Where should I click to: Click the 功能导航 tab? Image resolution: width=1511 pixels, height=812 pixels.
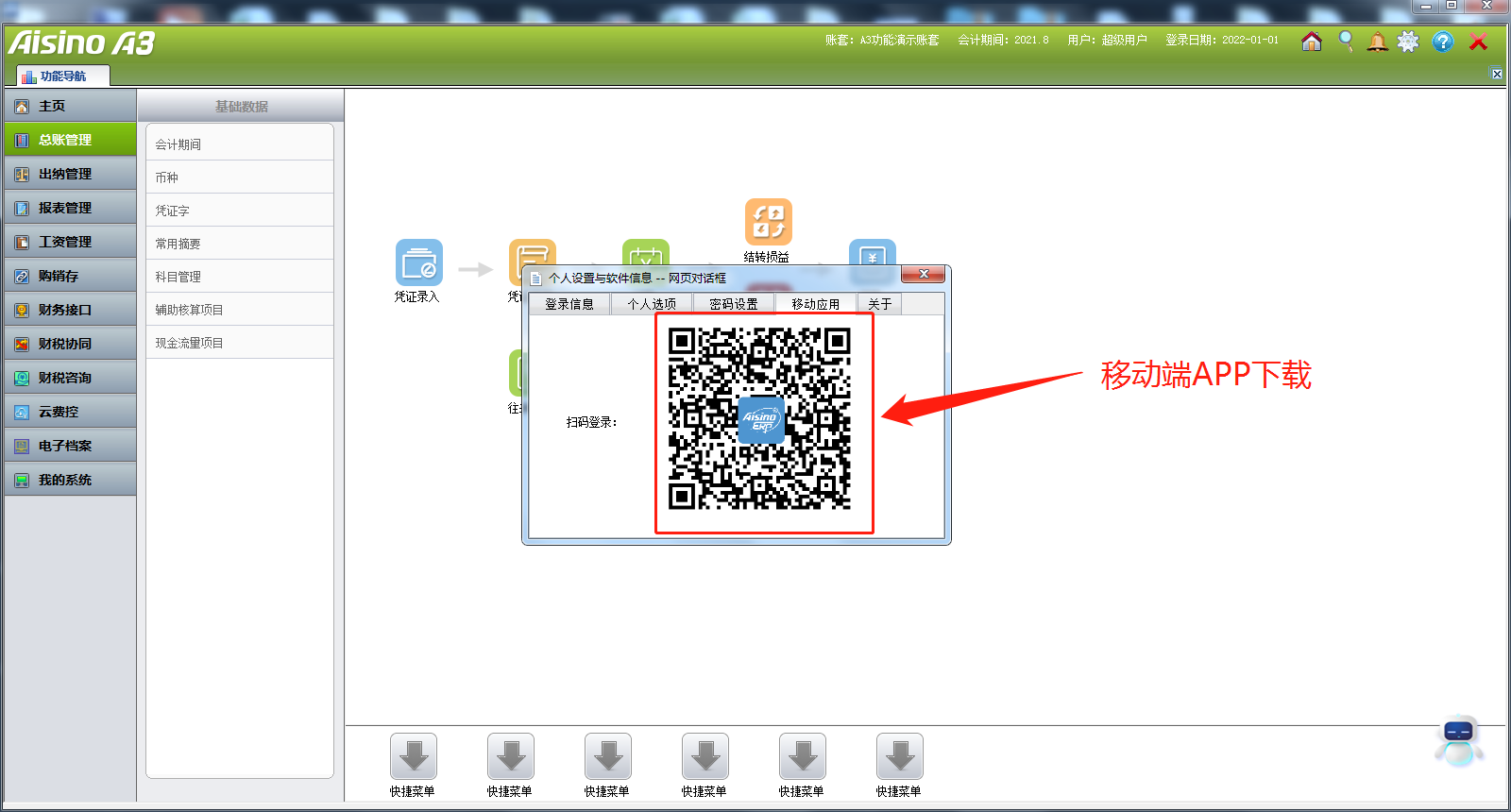tap(62, 76)
